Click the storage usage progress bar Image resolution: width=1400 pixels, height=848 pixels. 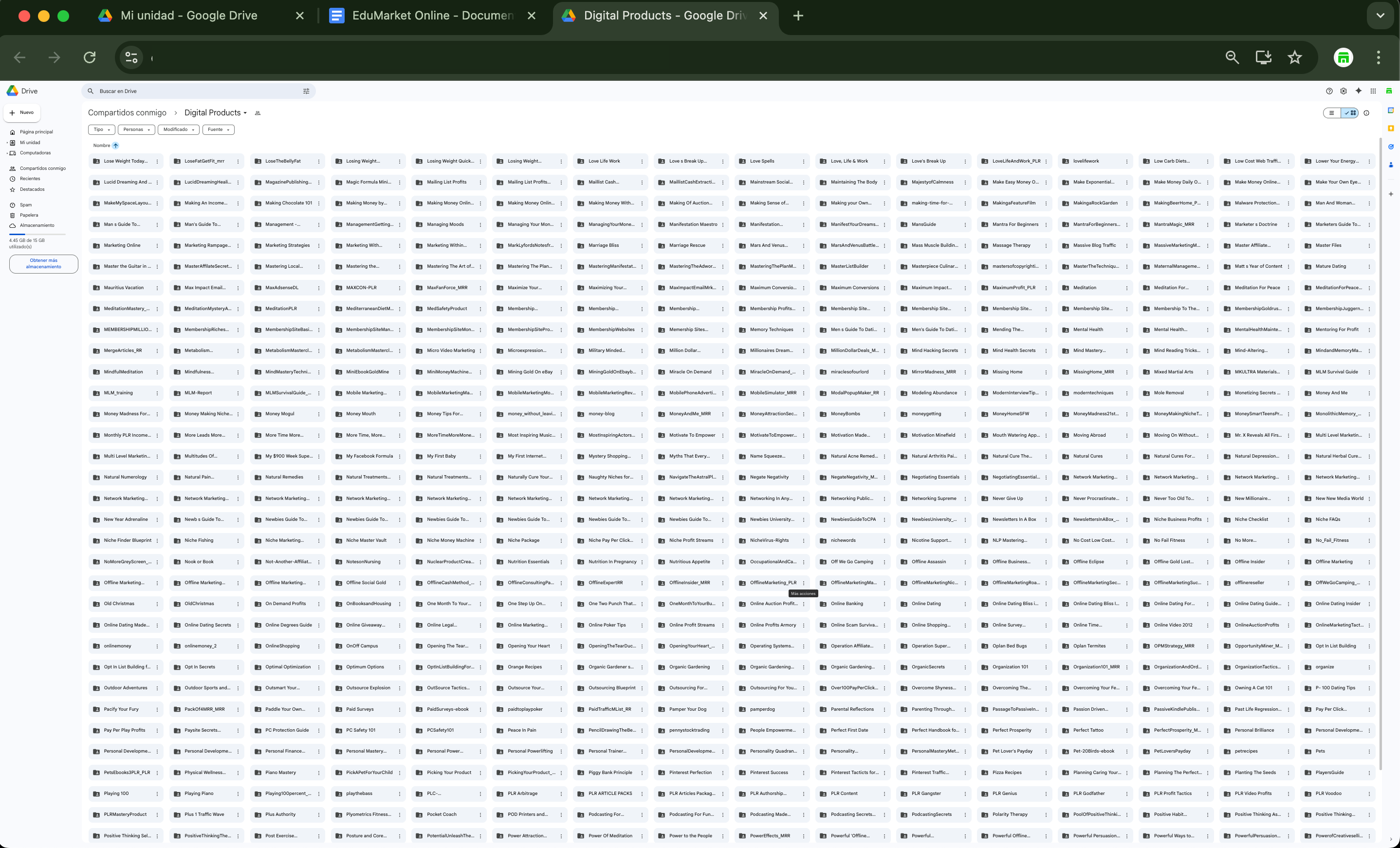coord(37,234)
